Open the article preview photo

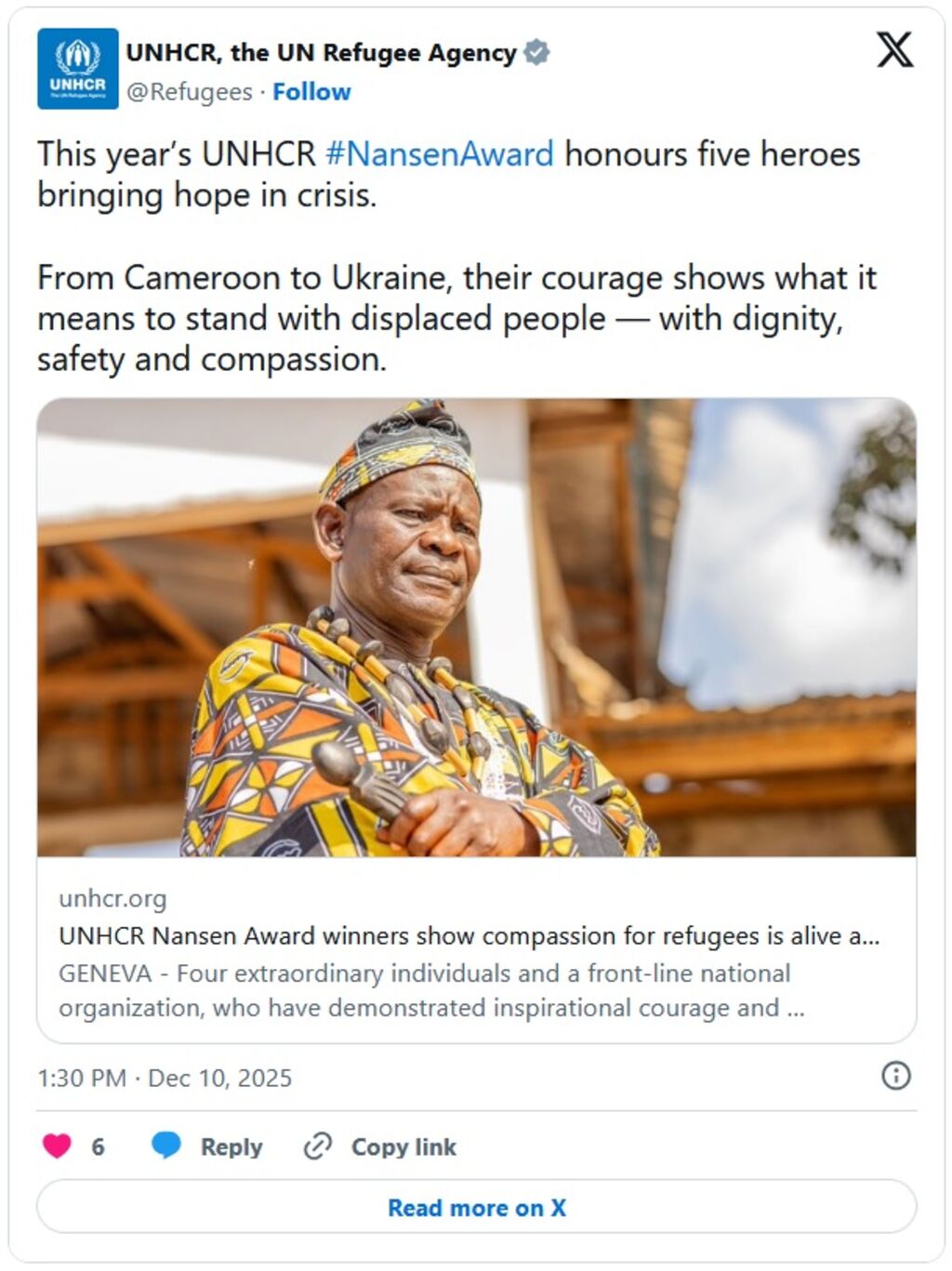pos(476,628)
